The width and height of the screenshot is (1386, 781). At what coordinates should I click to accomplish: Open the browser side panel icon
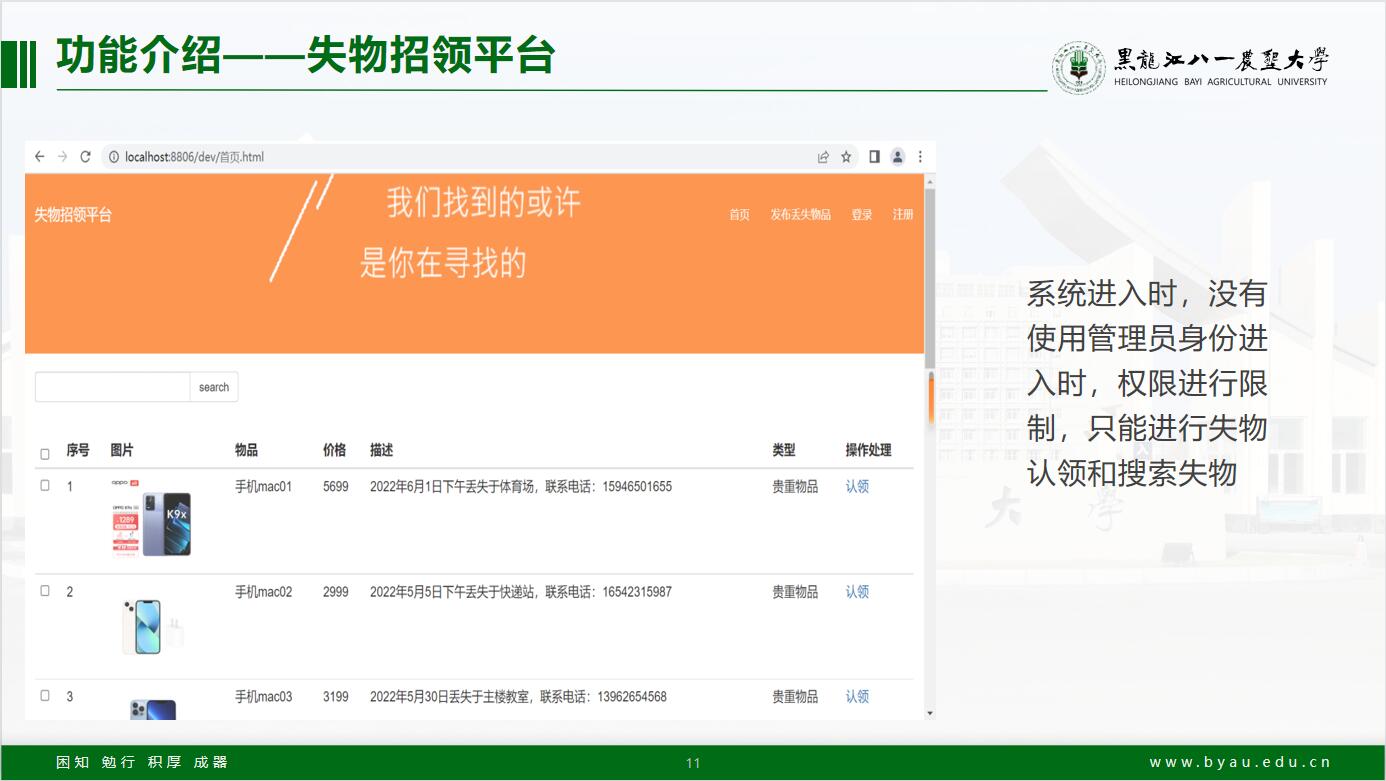874,157
